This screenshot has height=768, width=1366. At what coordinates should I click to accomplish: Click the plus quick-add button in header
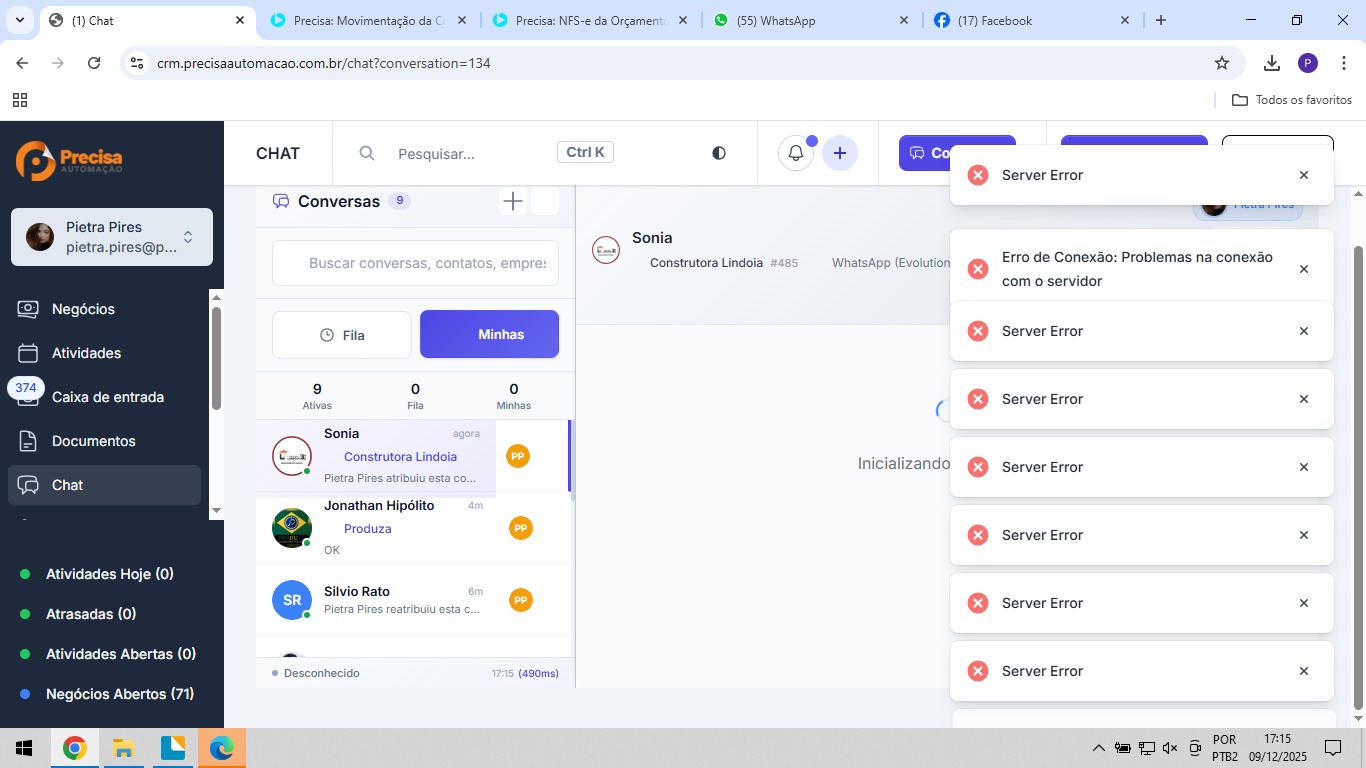840,153
